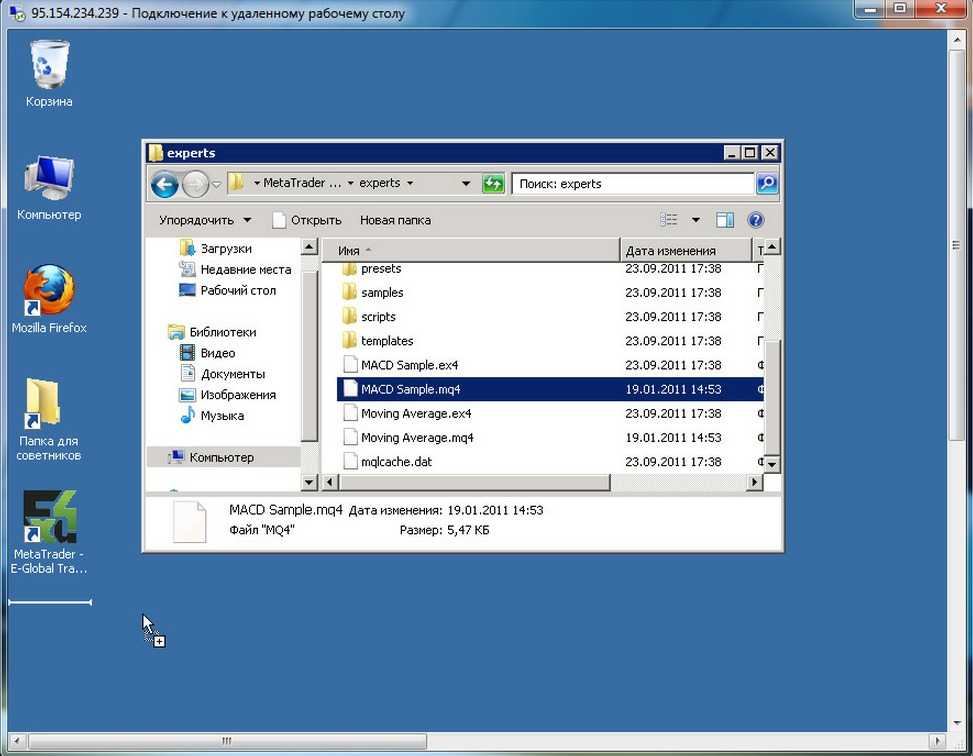Toggle the preview pane icon

point(725,220)
